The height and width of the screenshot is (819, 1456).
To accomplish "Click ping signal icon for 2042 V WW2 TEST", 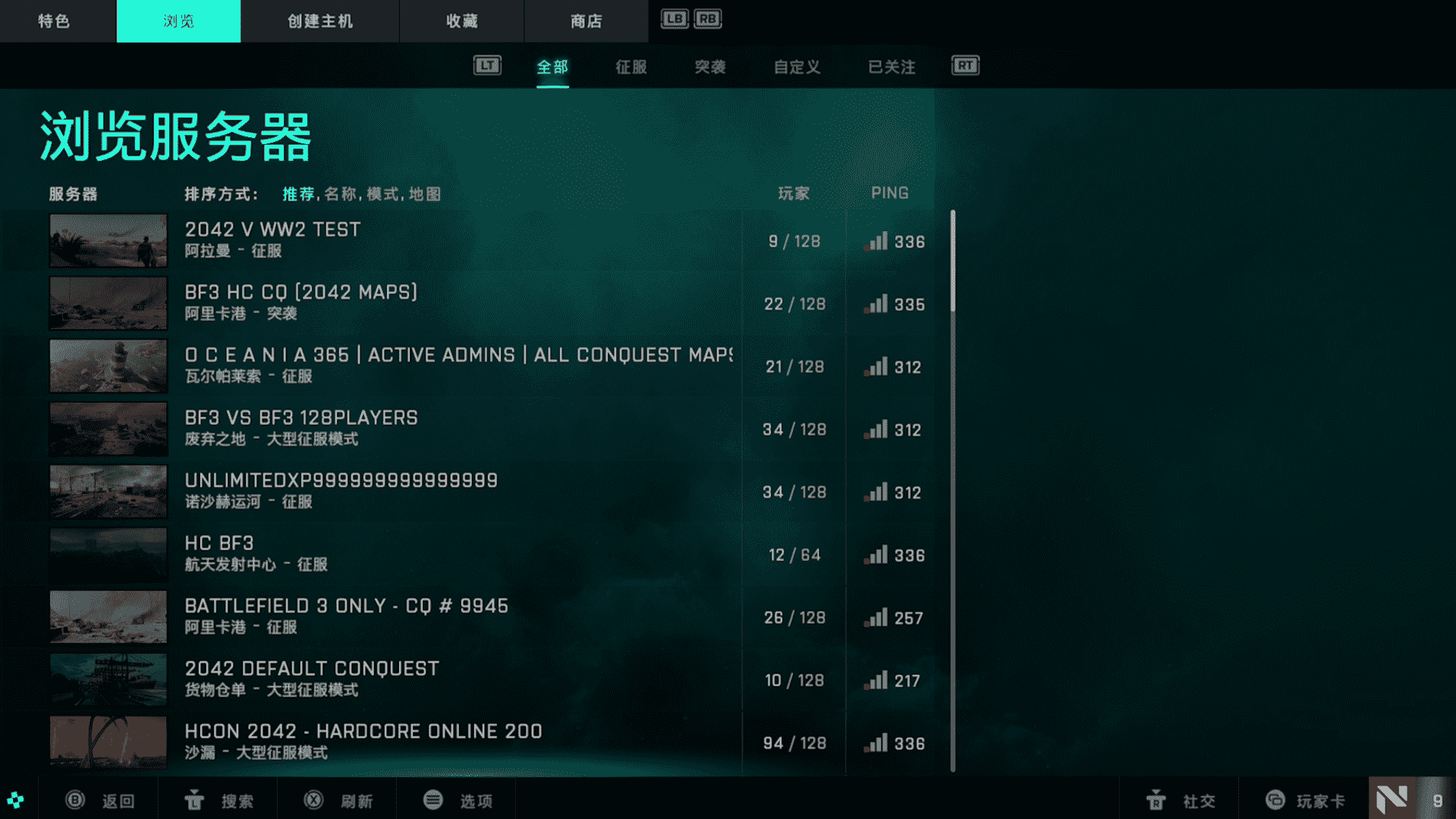I will point(876,242).
